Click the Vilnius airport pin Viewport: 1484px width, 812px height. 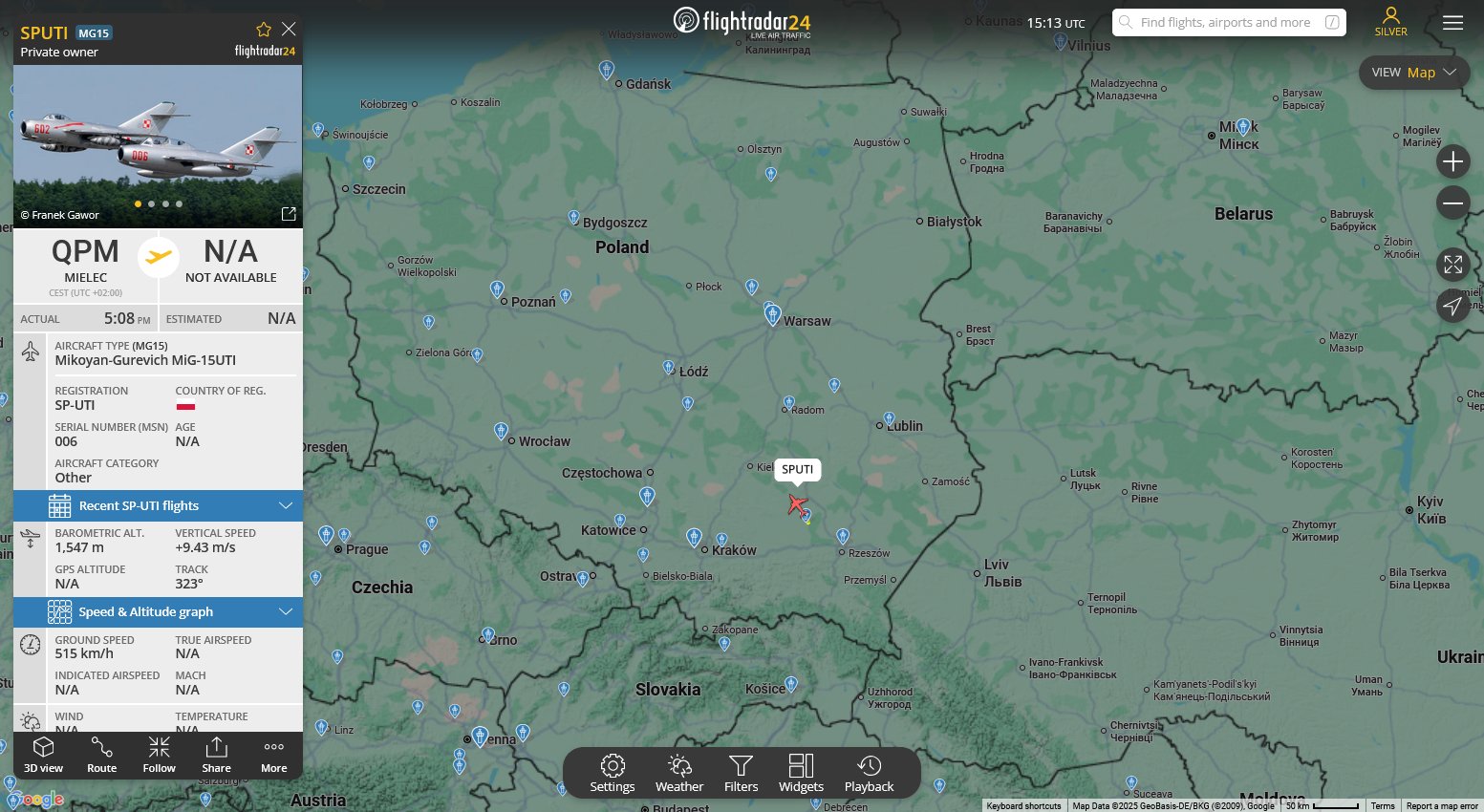[x=1060, y=42]
